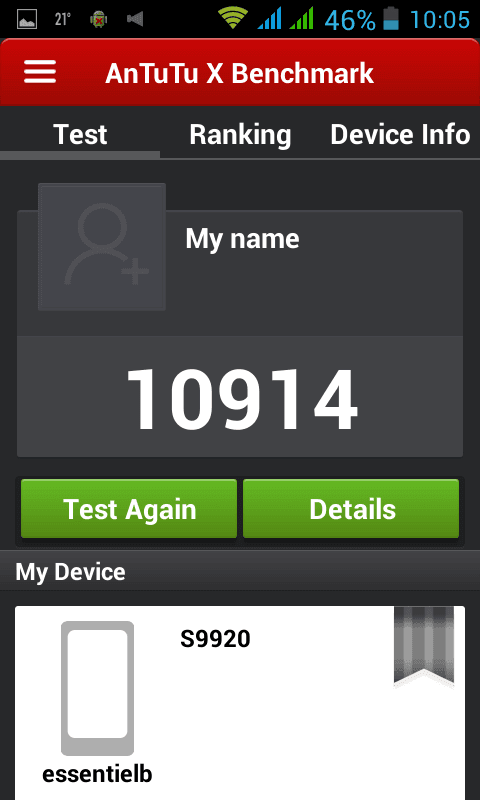The width and height of the screenshot is (480, 800).
Task: Switch to the Device Info tab
Action: (x=400, y=135)
